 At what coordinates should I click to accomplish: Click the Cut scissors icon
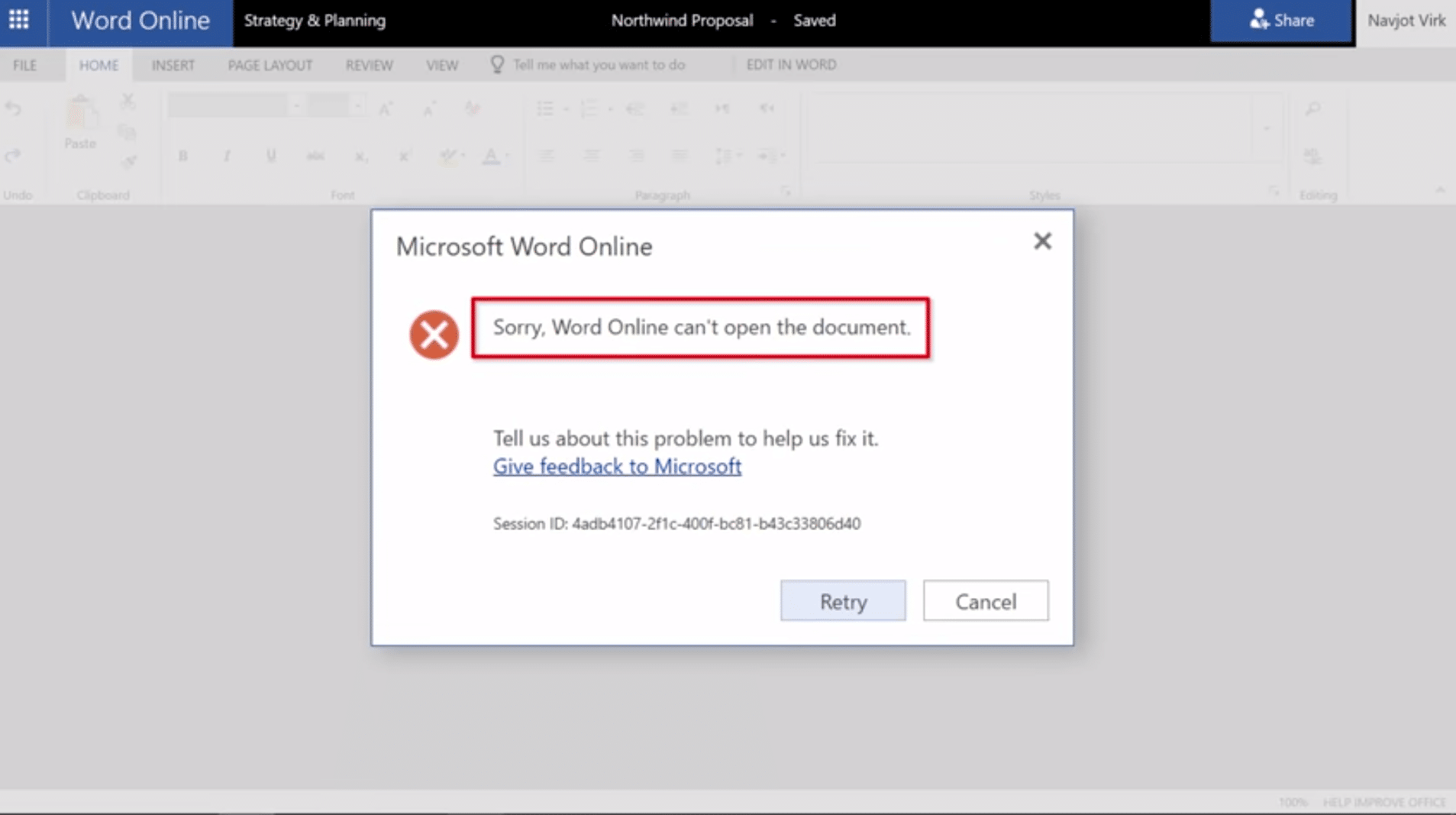[x=128, y=101]
